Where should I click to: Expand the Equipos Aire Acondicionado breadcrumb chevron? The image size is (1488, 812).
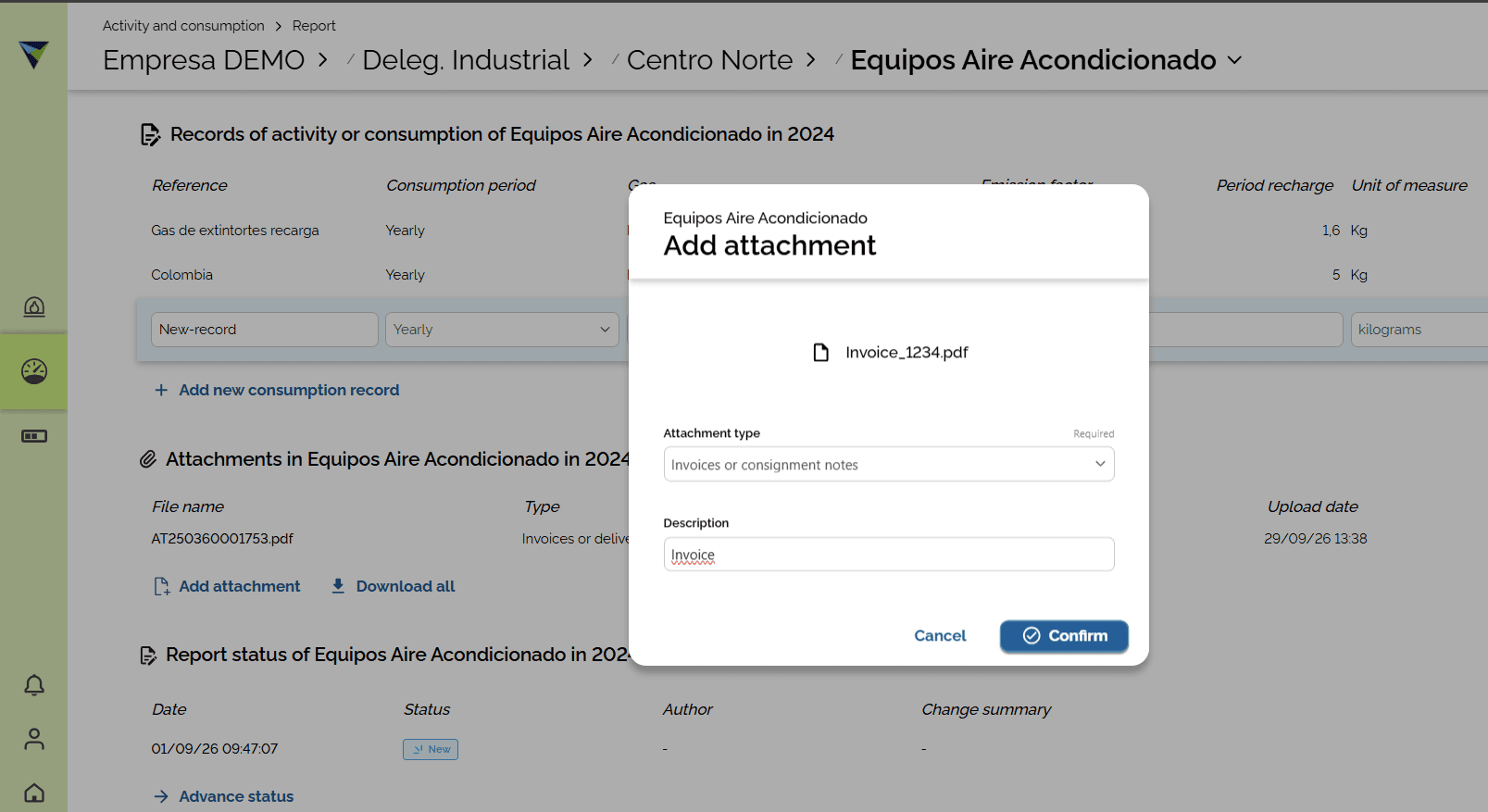(1234, 60)
